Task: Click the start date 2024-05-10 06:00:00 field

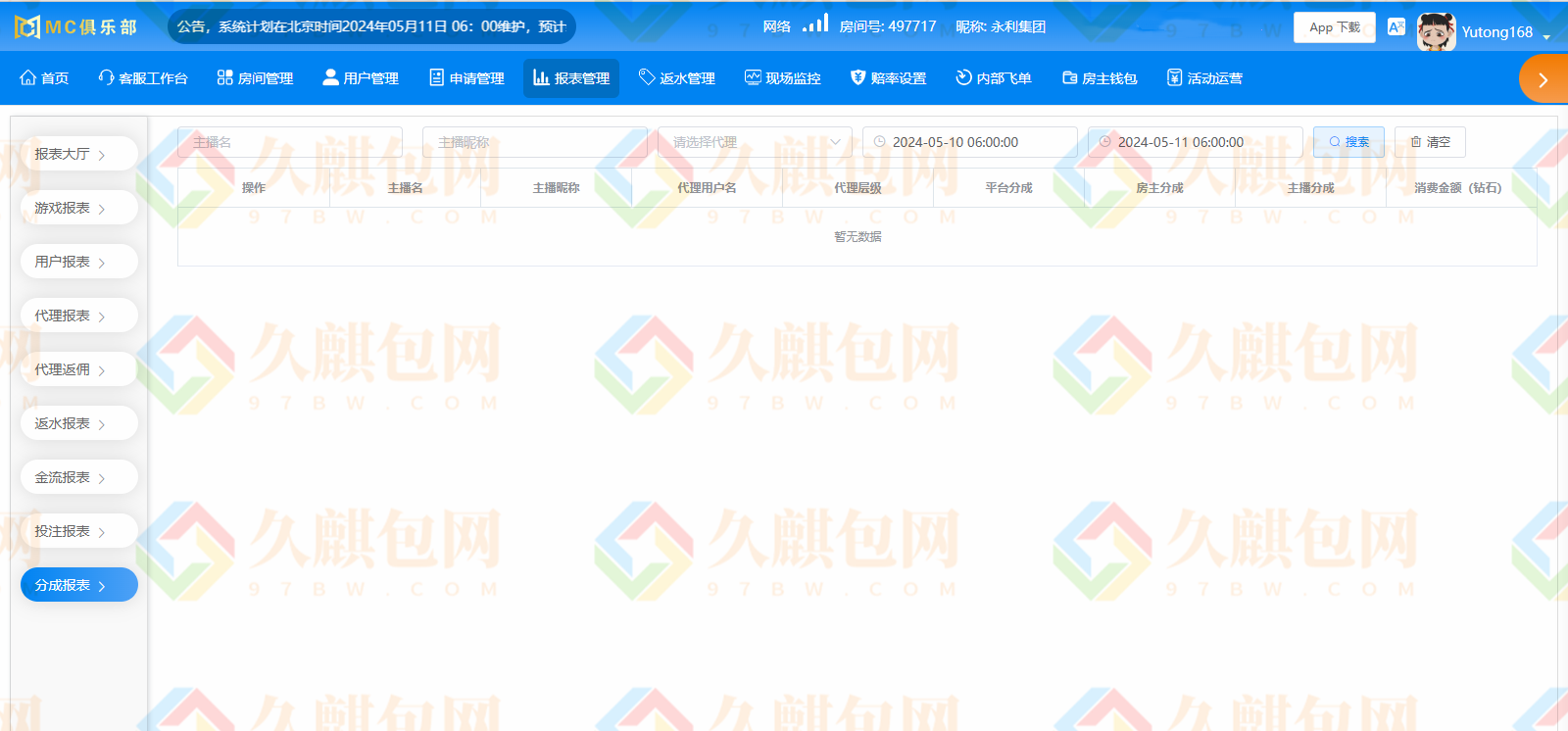Action: [x=970, y=142]
